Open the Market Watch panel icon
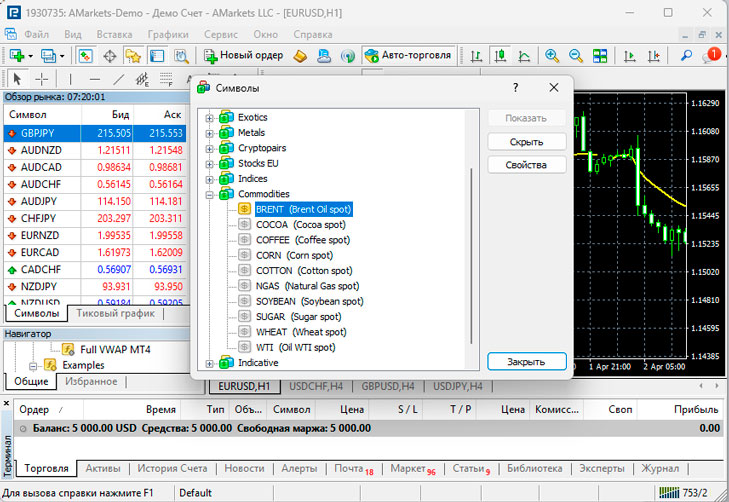The height and width of the screenshot is (502, 729). pos(86,56)
